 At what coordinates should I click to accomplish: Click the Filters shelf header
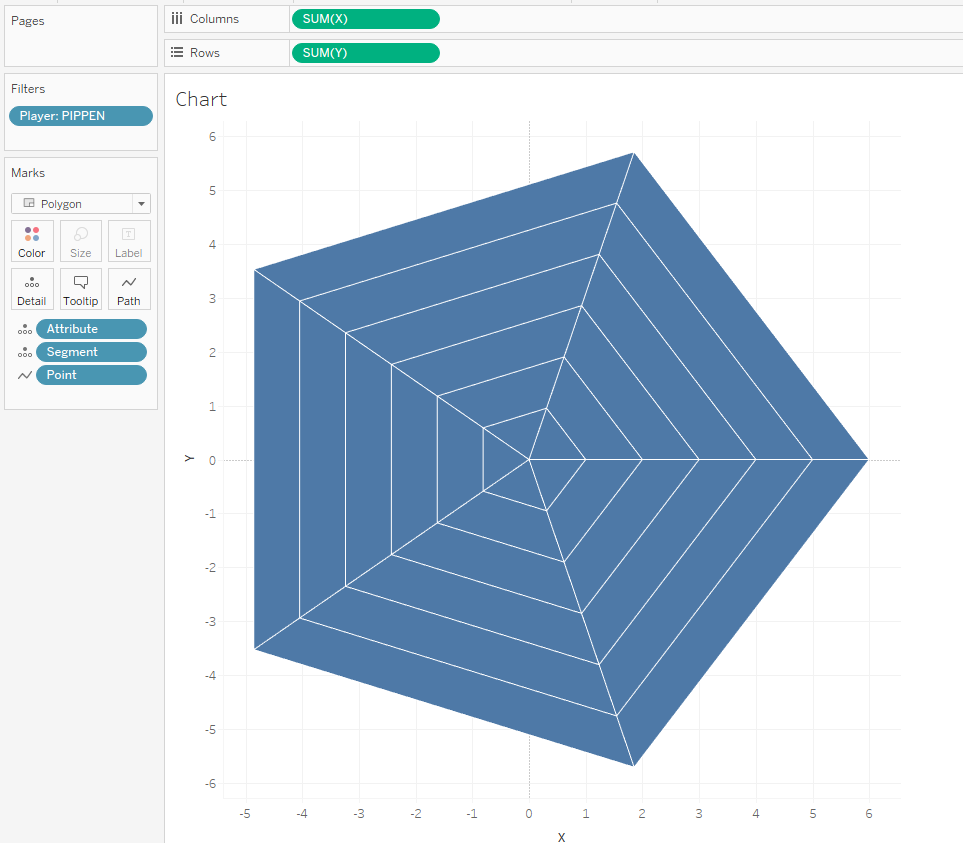(30, 88)
